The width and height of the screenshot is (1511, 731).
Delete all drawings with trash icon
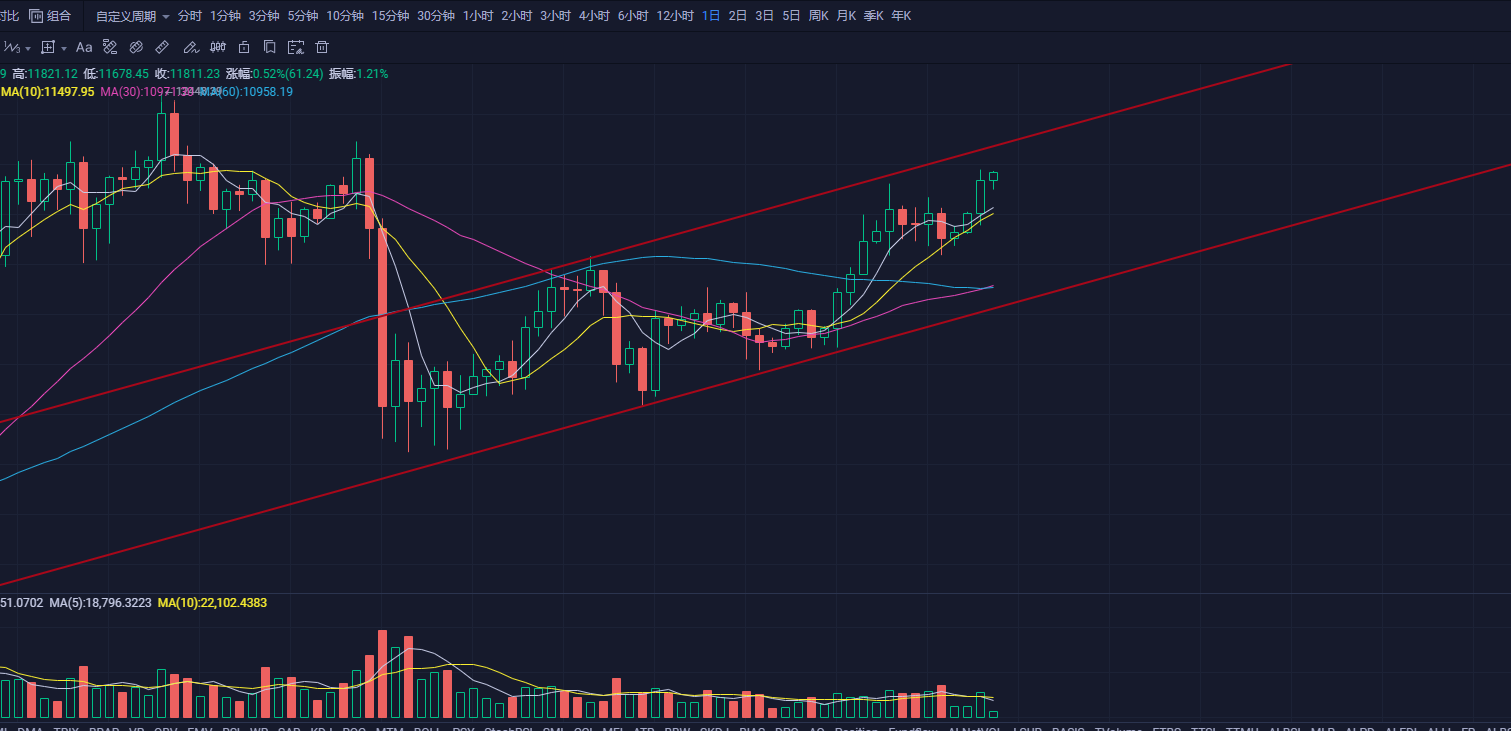point(322,47)
